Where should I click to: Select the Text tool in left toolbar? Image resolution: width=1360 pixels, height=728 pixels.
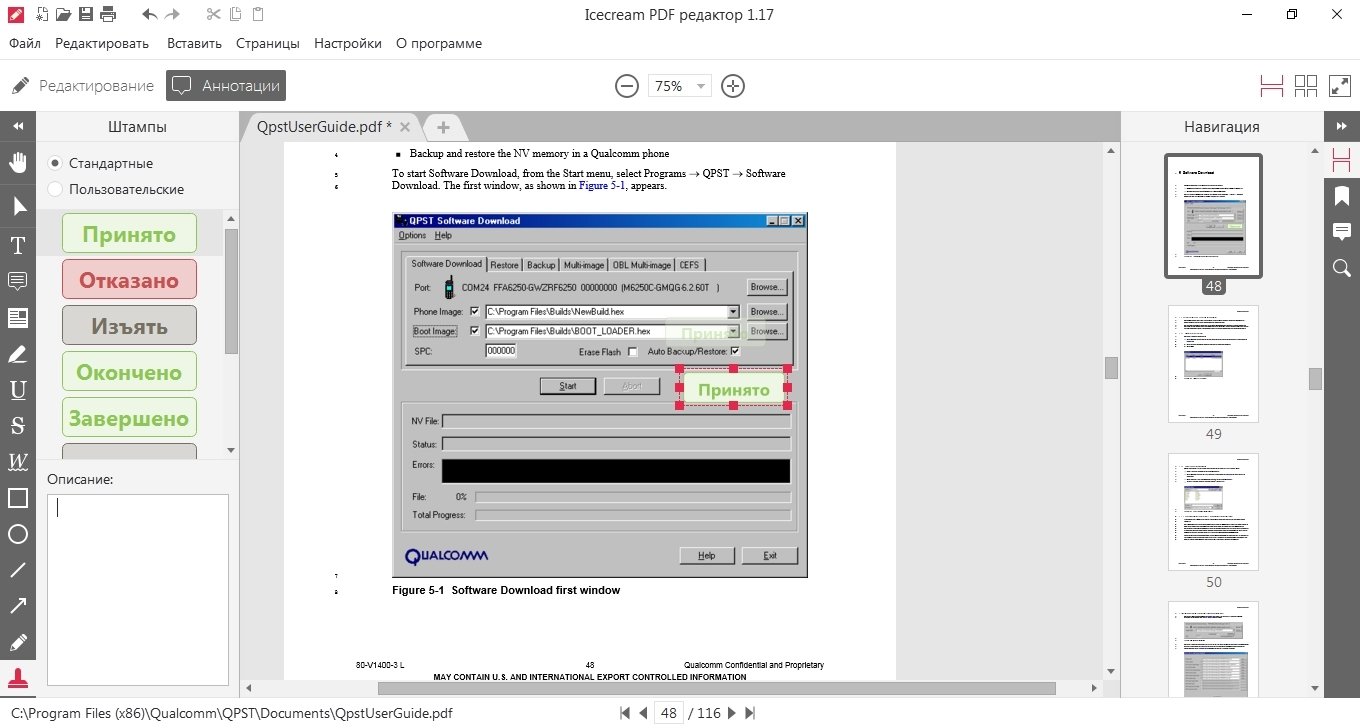click(x=17, y=245)
